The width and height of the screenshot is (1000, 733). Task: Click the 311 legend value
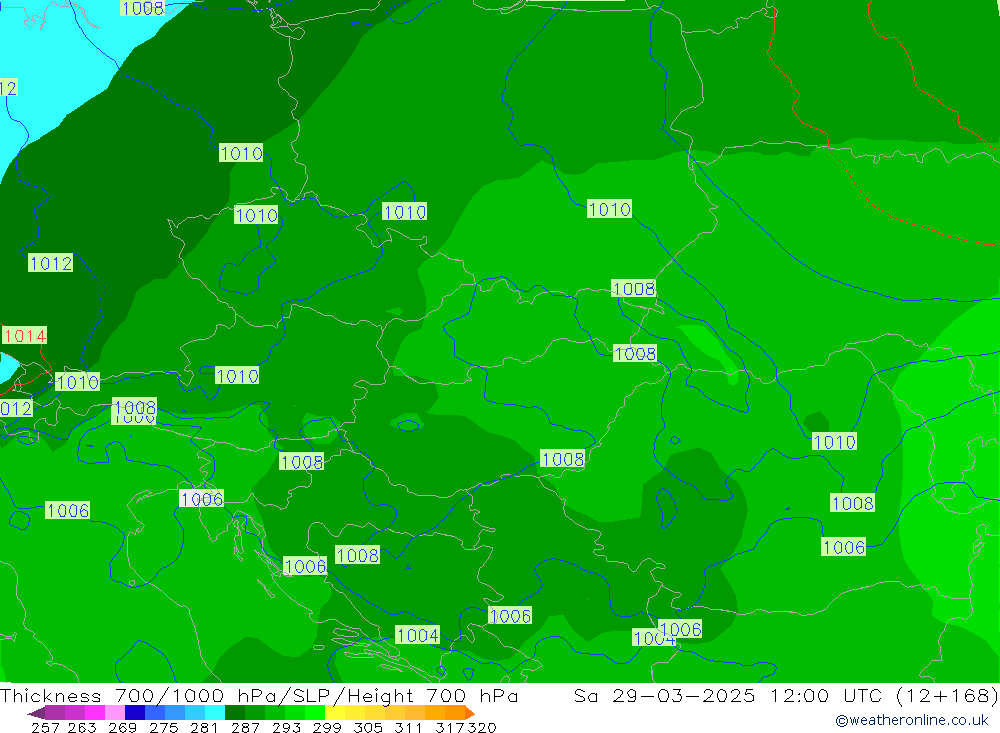coord(408,727)
